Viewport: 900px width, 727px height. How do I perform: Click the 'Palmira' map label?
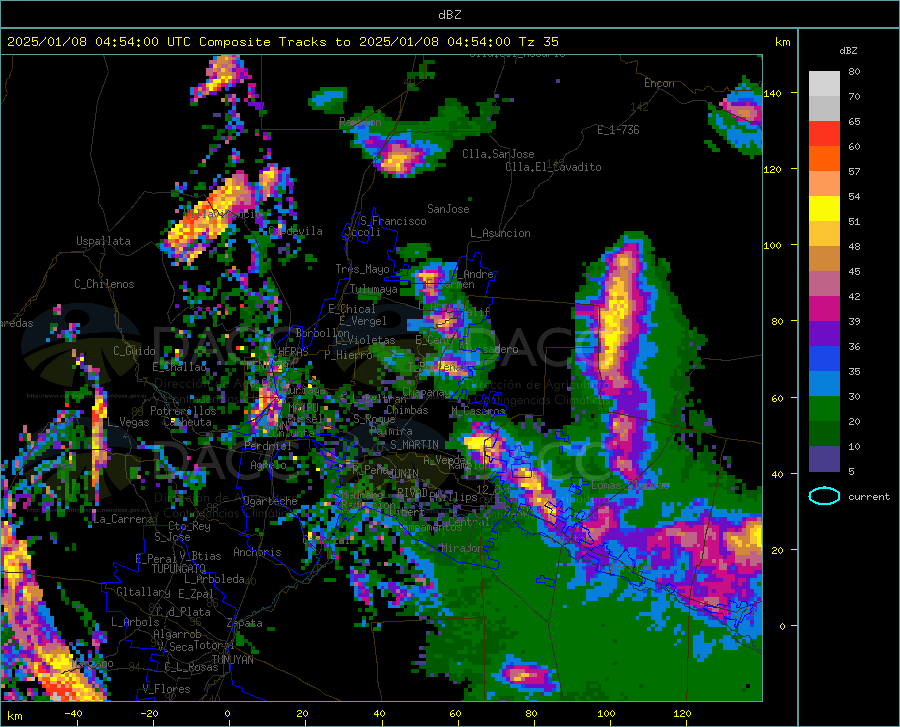[x=391, y=431]
